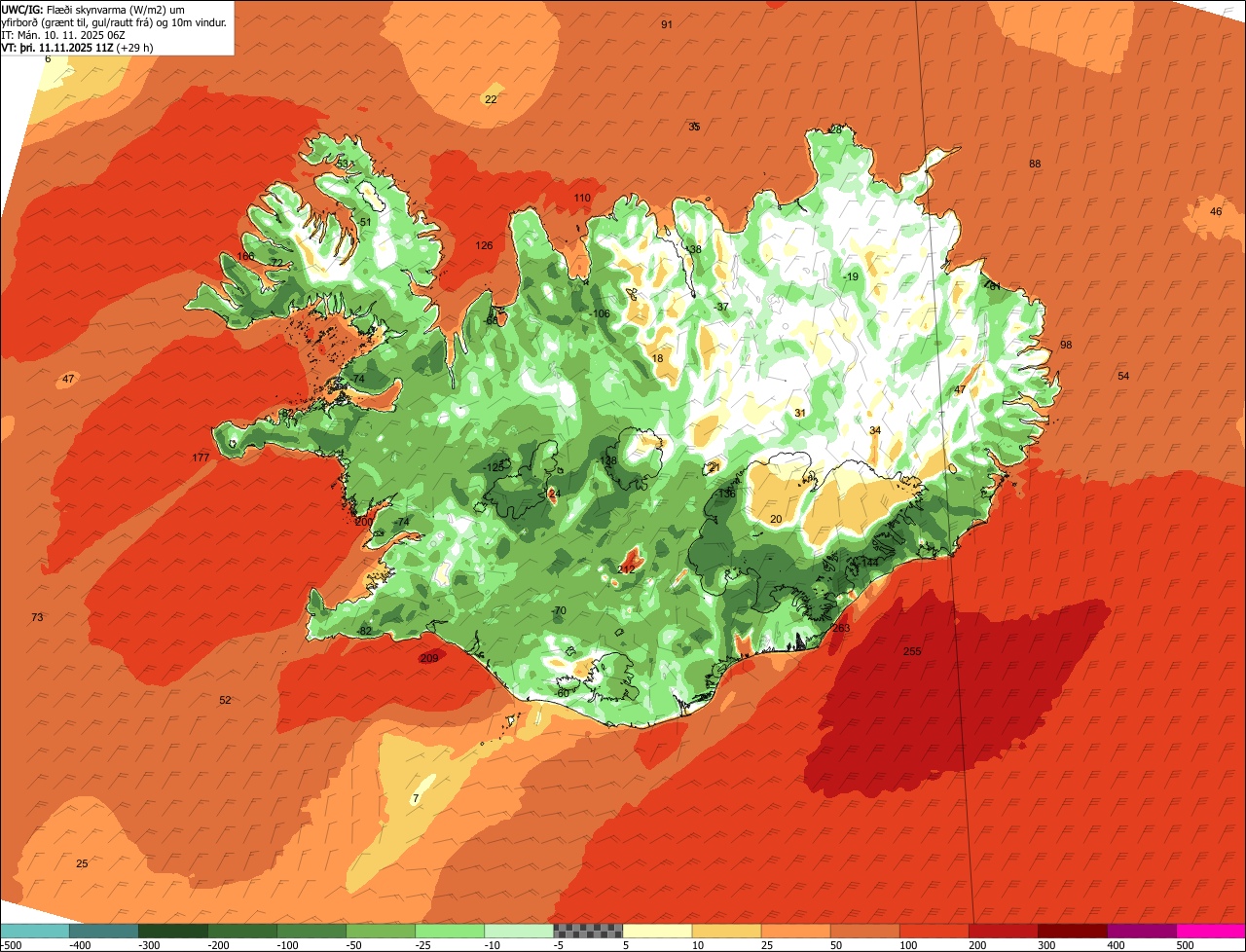Click the '-125' value in western highlands

click(494, 467)
